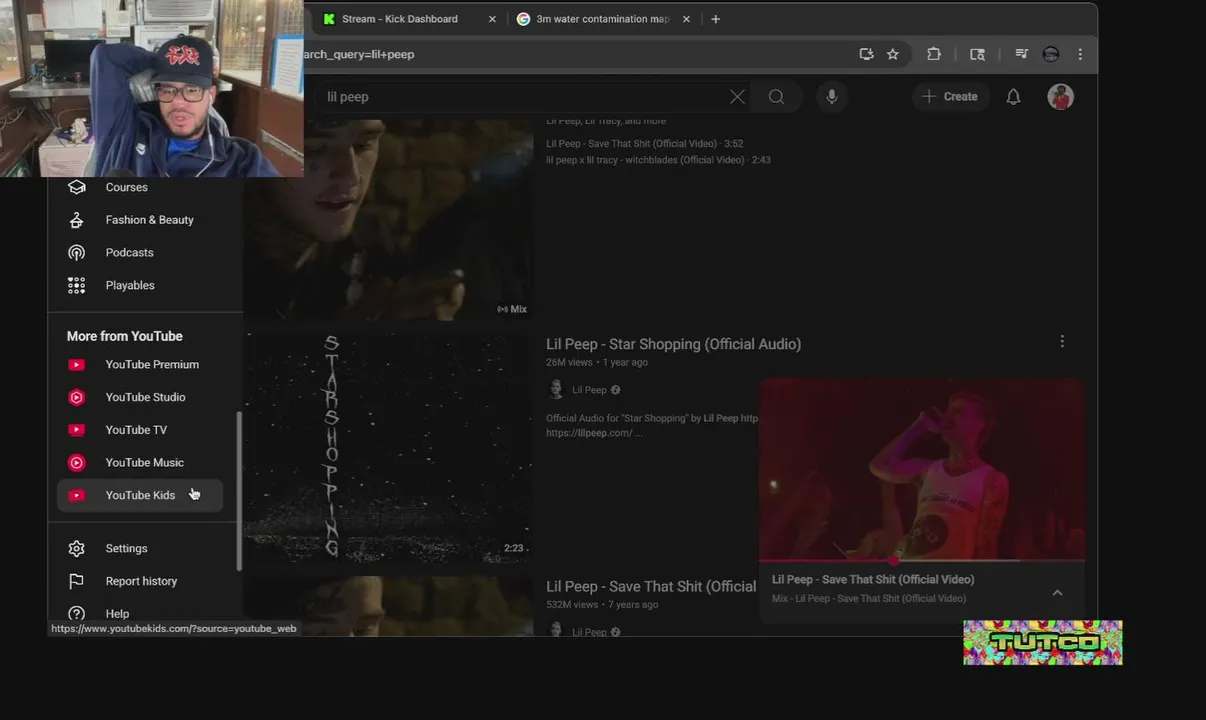This screenshot has height=720, width=1206.
Task: Open the Mix playlist thumbnail
Action: [x=388, y=218]
